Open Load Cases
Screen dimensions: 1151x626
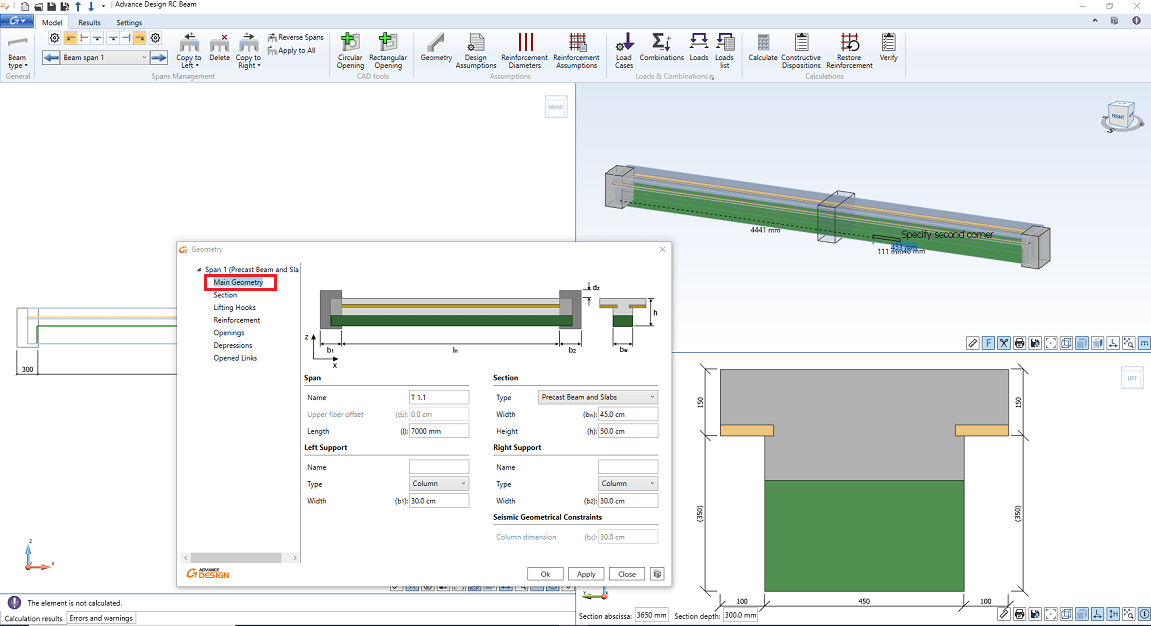pos(624,51)
